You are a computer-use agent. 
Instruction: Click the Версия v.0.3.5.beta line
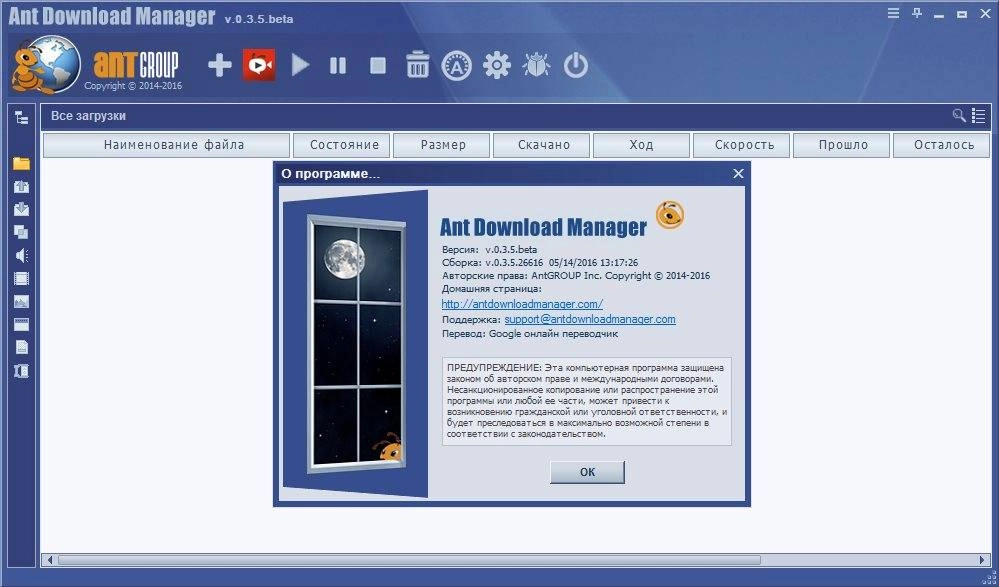pyautogui.click(x=489, y=249)
